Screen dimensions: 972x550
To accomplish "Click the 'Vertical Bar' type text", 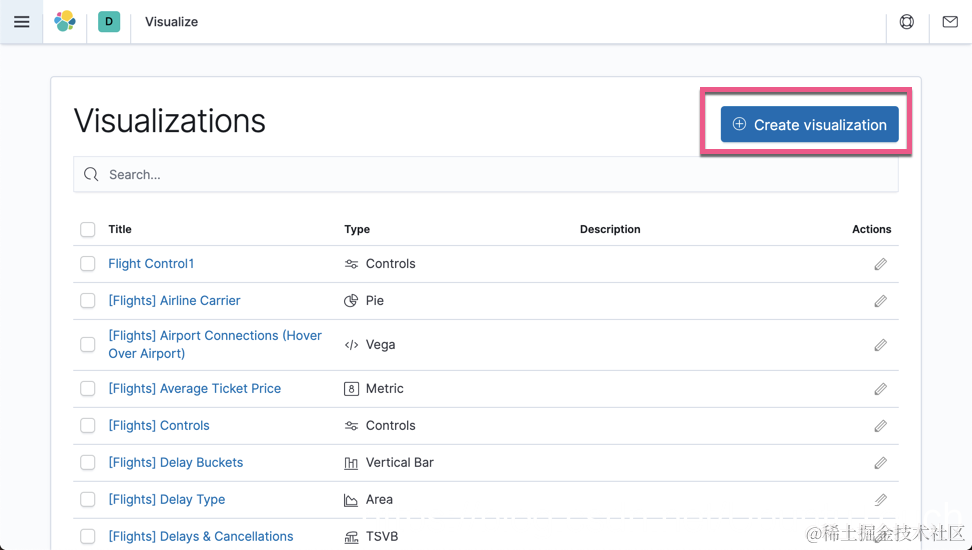I will pyautogui.click(x=400, y=463).
